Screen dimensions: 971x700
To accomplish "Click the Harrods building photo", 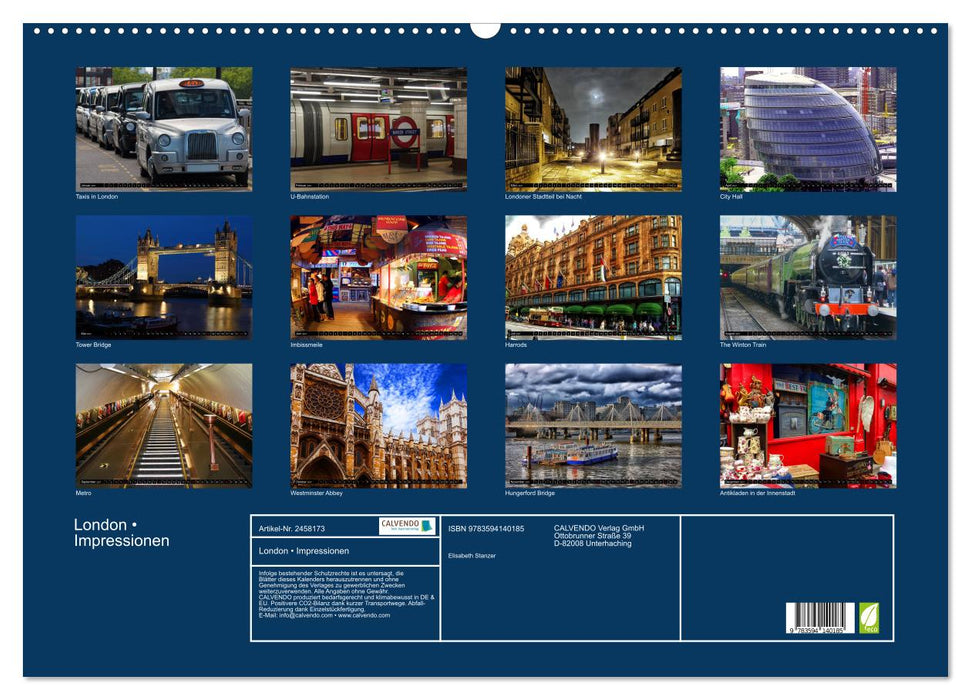I will [x=593, y=277].
